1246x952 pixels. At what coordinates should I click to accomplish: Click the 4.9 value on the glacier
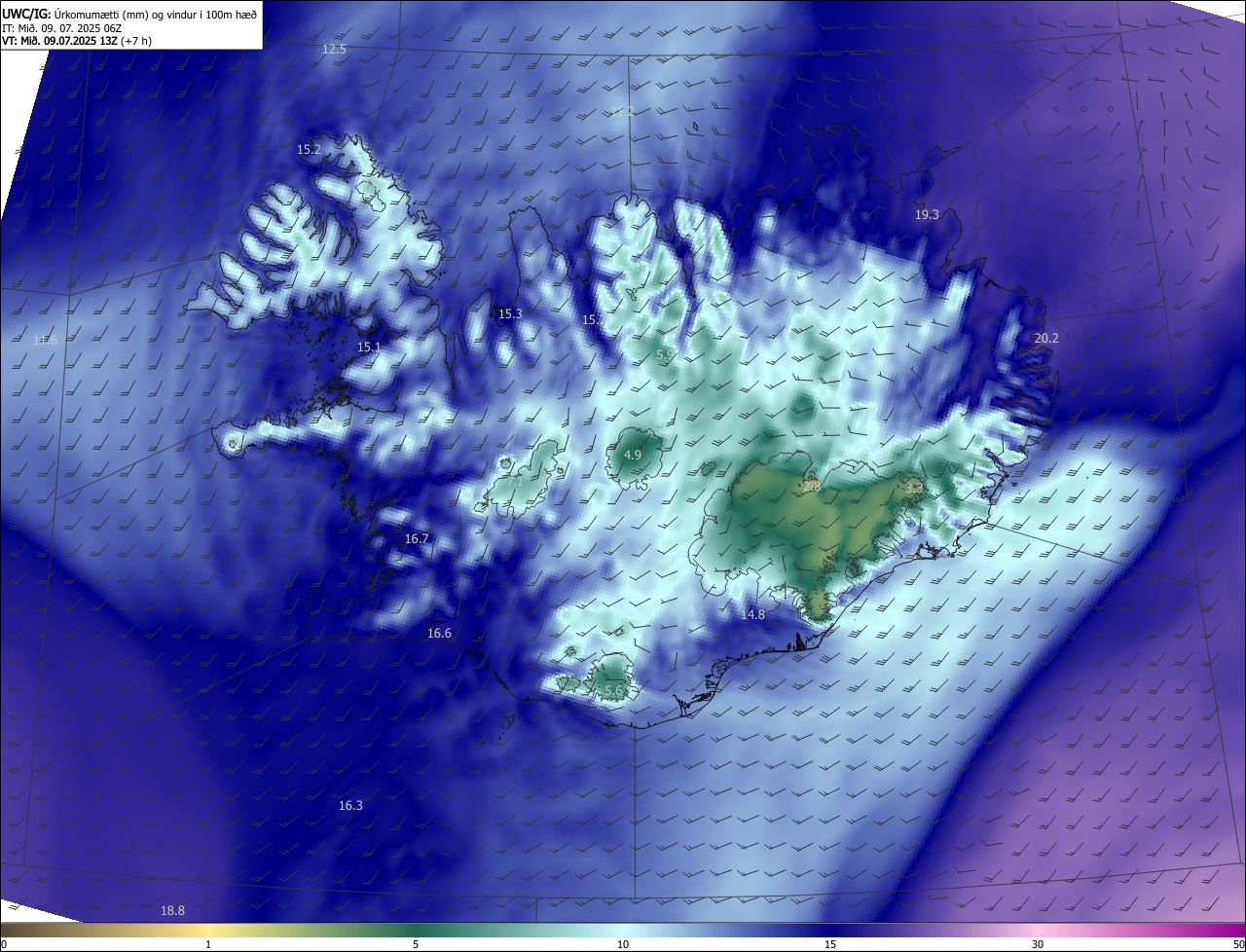(x=633, y=455)
